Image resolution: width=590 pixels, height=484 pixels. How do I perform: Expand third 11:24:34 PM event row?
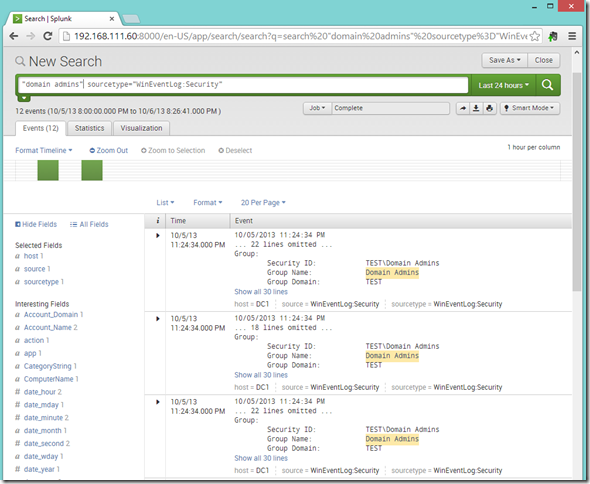(158, 402)
